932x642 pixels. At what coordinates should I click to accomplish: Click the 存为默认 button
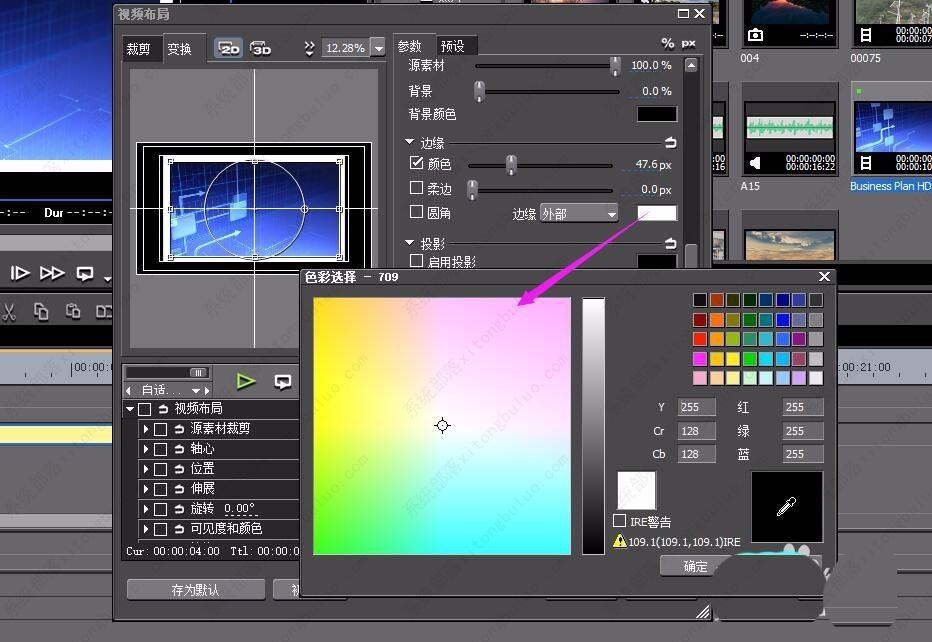tap(196, 590)
